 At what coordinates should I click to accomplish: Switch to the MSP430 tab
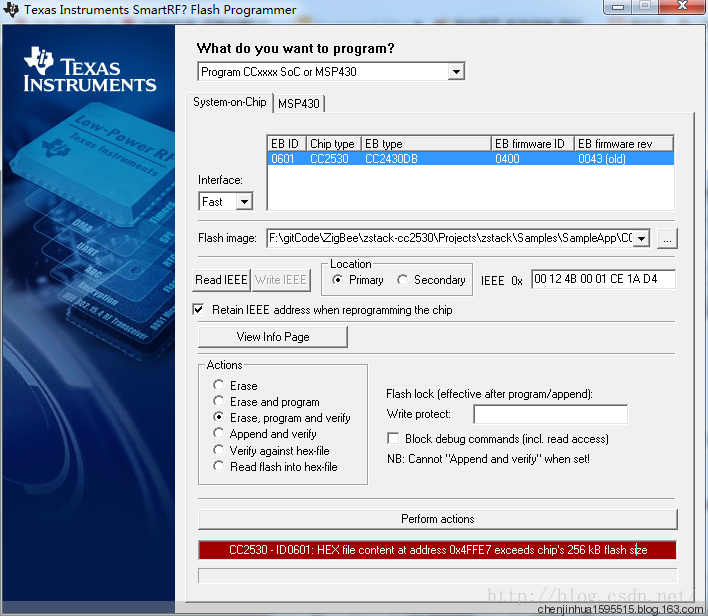click(x=299, y=104)
